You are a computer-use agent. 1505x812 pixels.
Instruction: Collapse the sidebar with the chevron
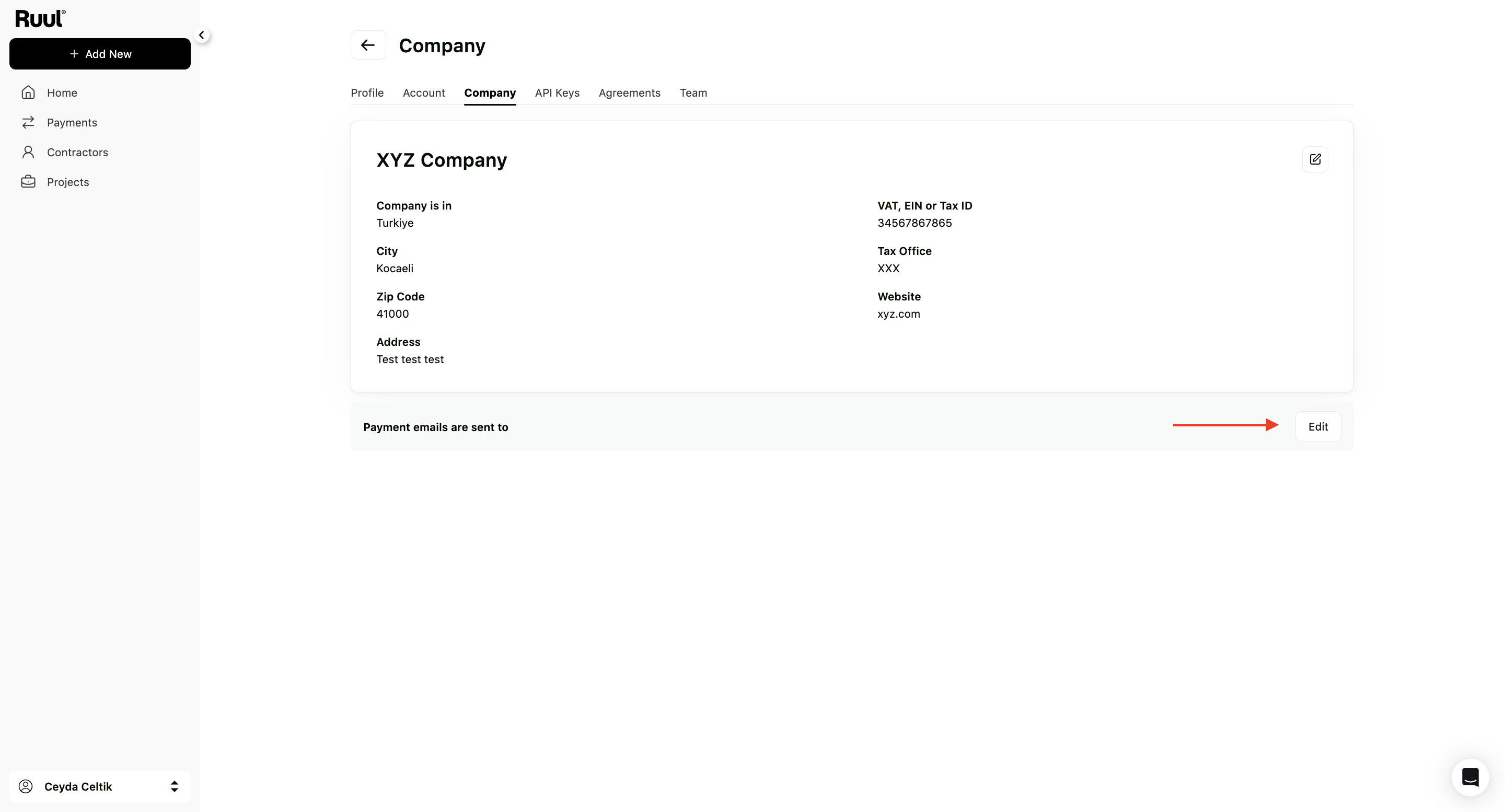pyautogui.click(x=202, y=35)
